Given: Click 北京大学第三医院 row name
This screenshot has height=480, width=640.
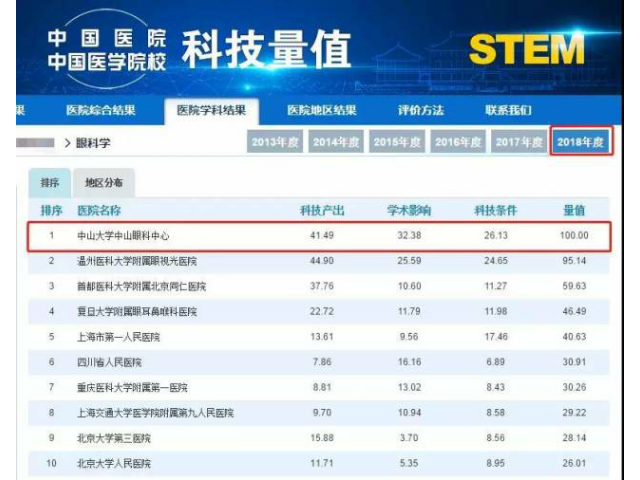Looking at the screenshot, I should (114, 438).
